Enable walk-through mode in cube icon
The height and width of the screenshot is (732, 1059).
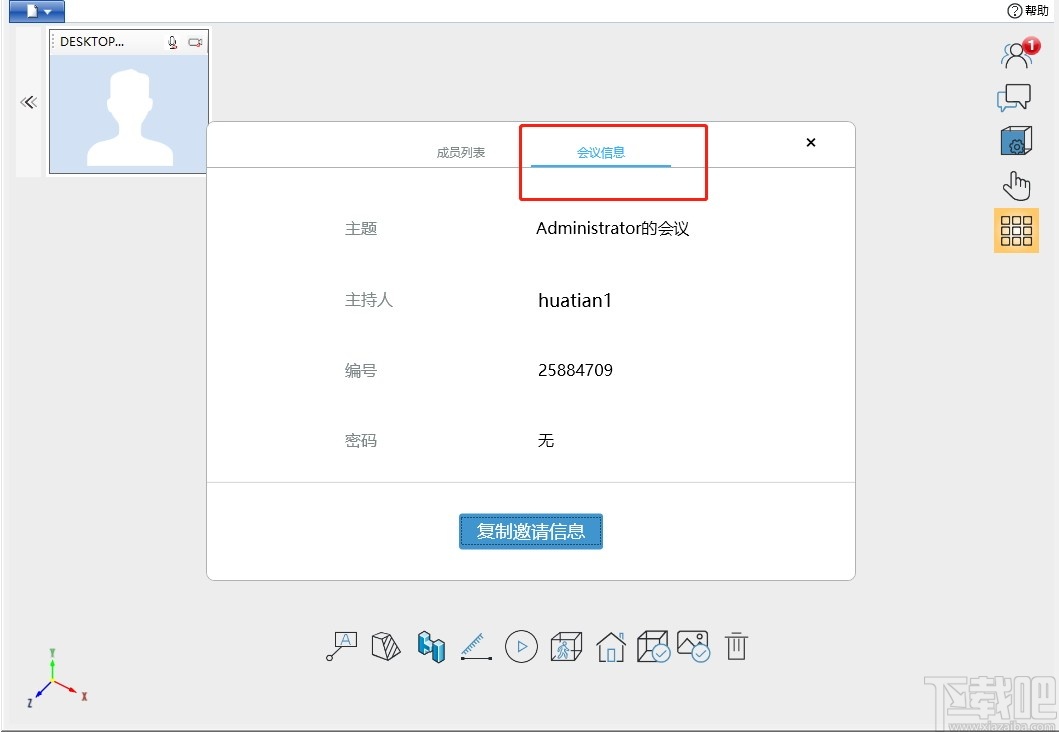click(x=566, y=646)
